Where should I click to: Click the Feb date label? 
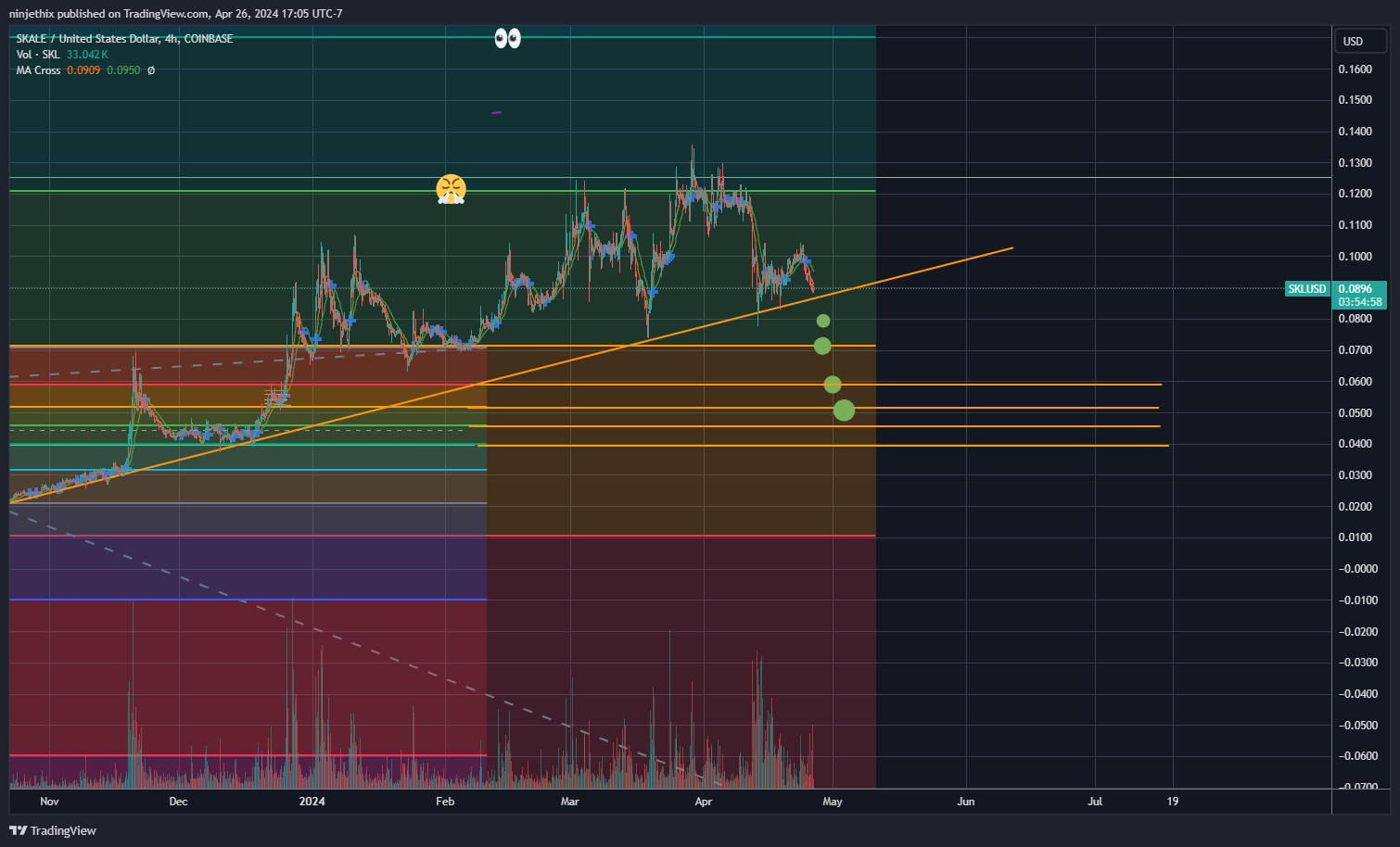point(445,802)
